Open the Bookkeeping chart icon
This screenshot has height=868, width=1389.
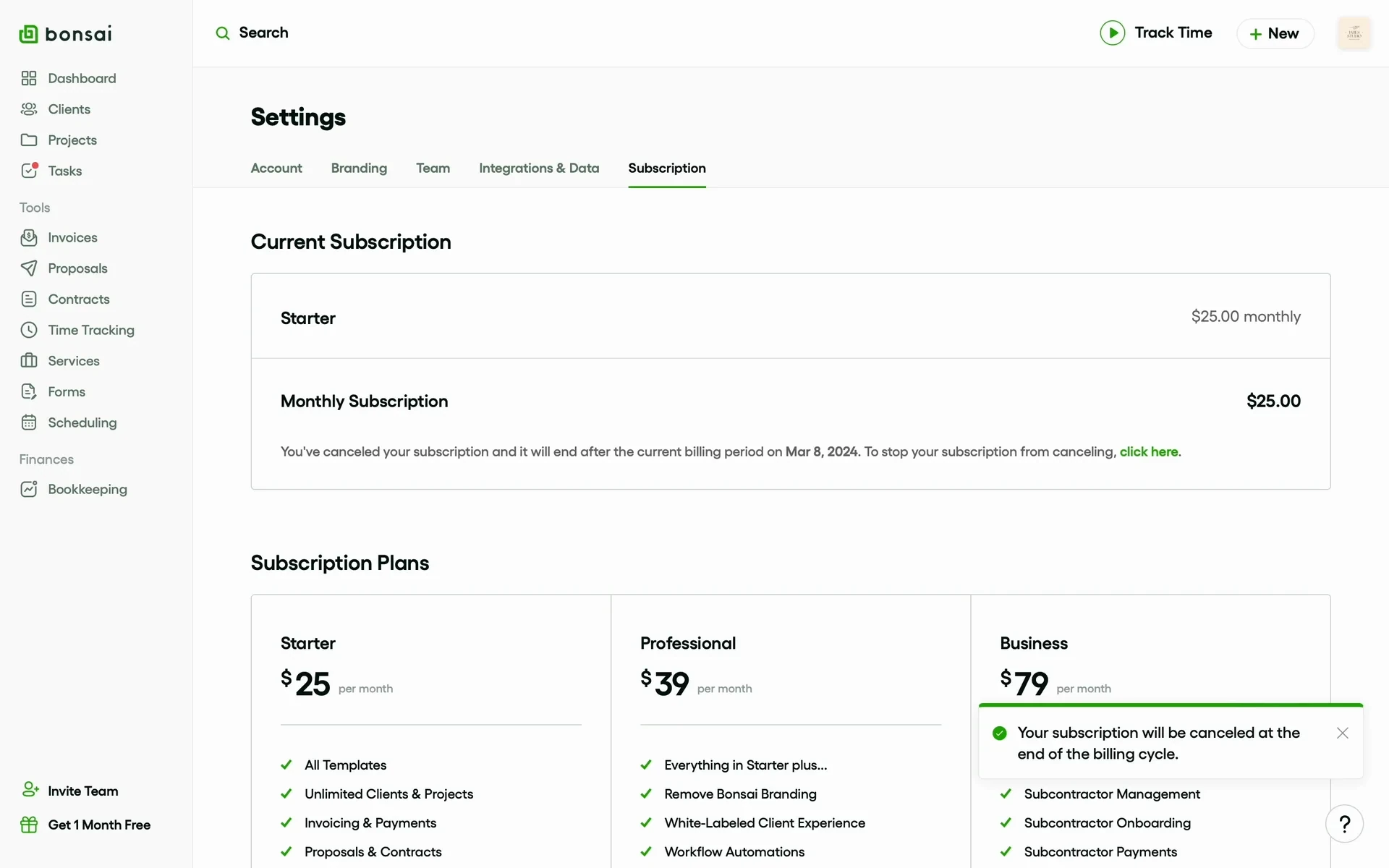coord(29,489)
